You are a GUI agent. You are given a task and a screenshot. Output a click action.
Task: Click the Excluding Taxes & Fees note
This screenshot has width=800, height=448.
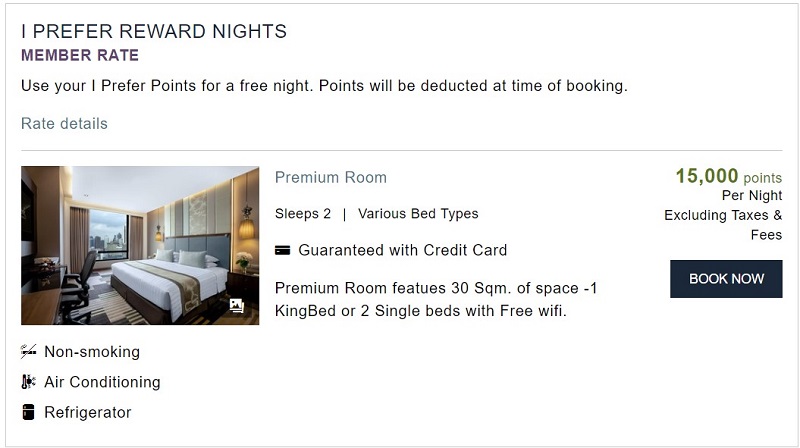[723, 225]
